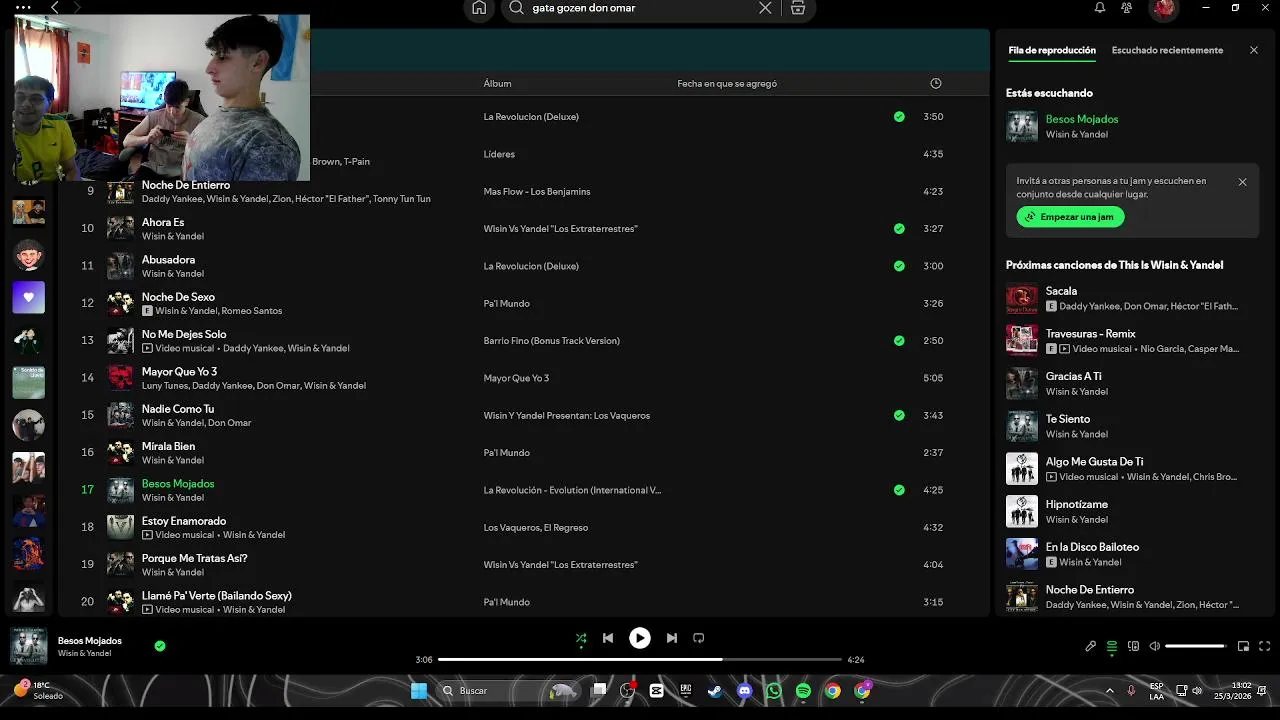Click Te Siento queue thumbnail
Viewport: 1280px width, 720px height.
click(x=1022, y=426)
